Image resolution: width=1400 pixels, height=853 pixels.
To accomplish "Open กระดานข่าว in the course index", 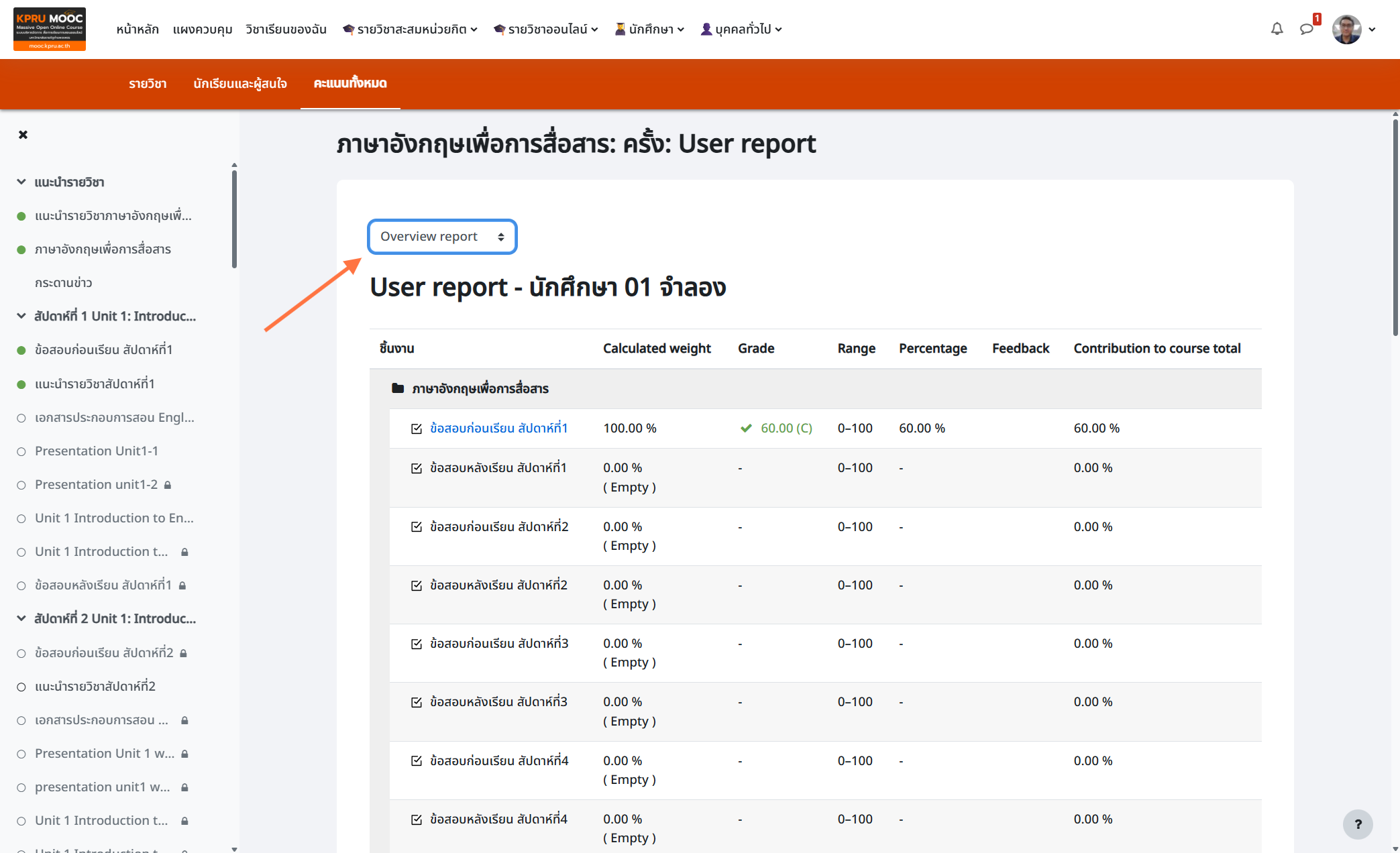I will 64,283.
